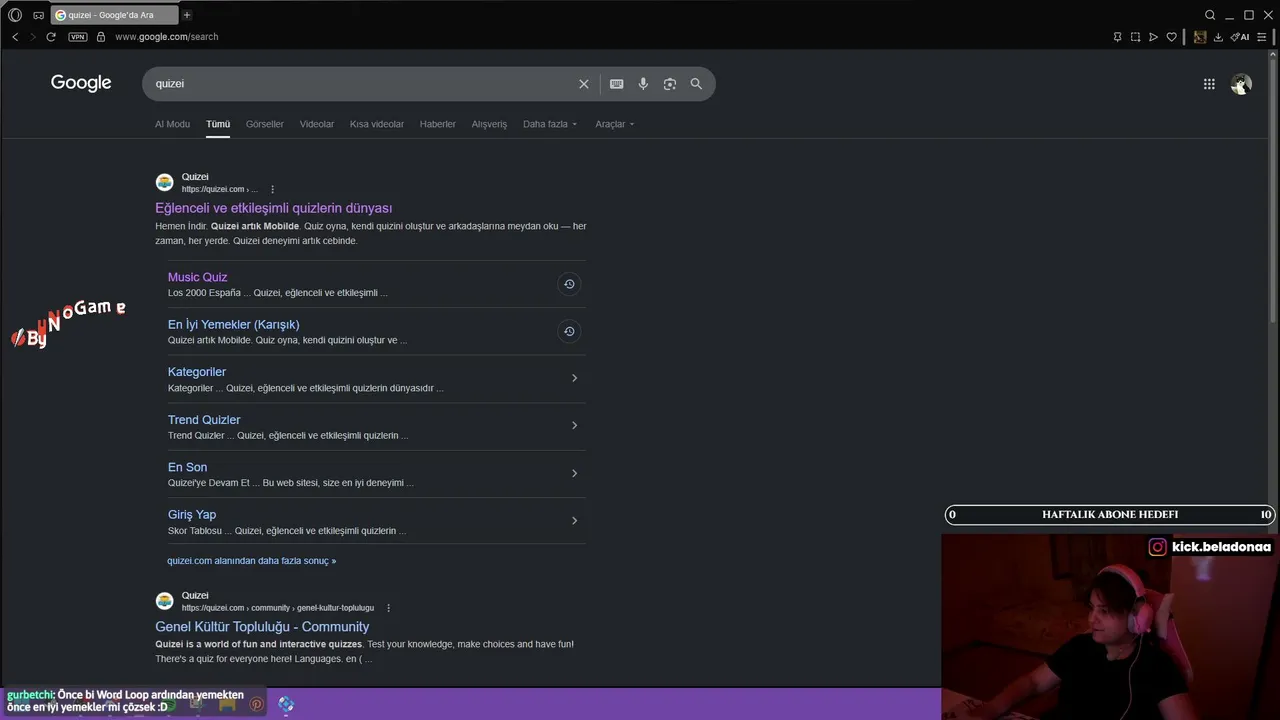Show site security padlock info
The width and height of the screenshot is (1280, 720).
tap(101, 37)
